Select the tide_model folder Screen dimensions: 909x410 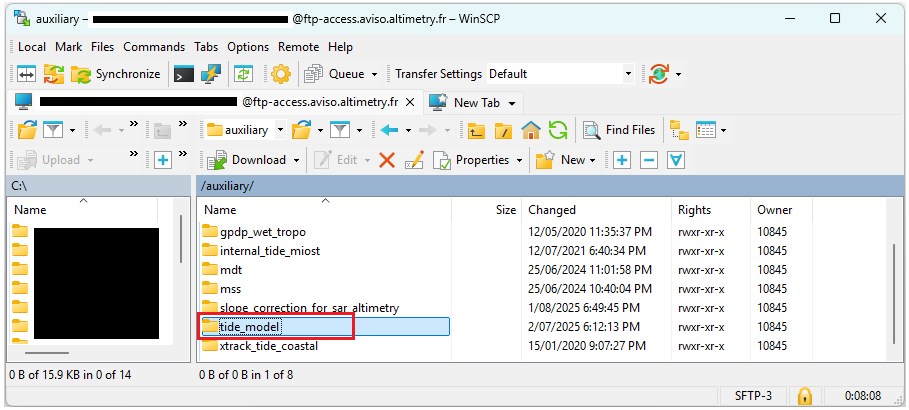coord(250,327)
